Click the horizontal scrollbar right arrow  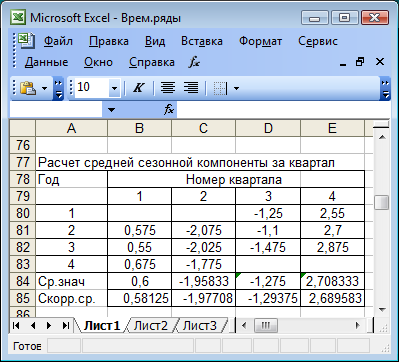(x=358, y=326)
